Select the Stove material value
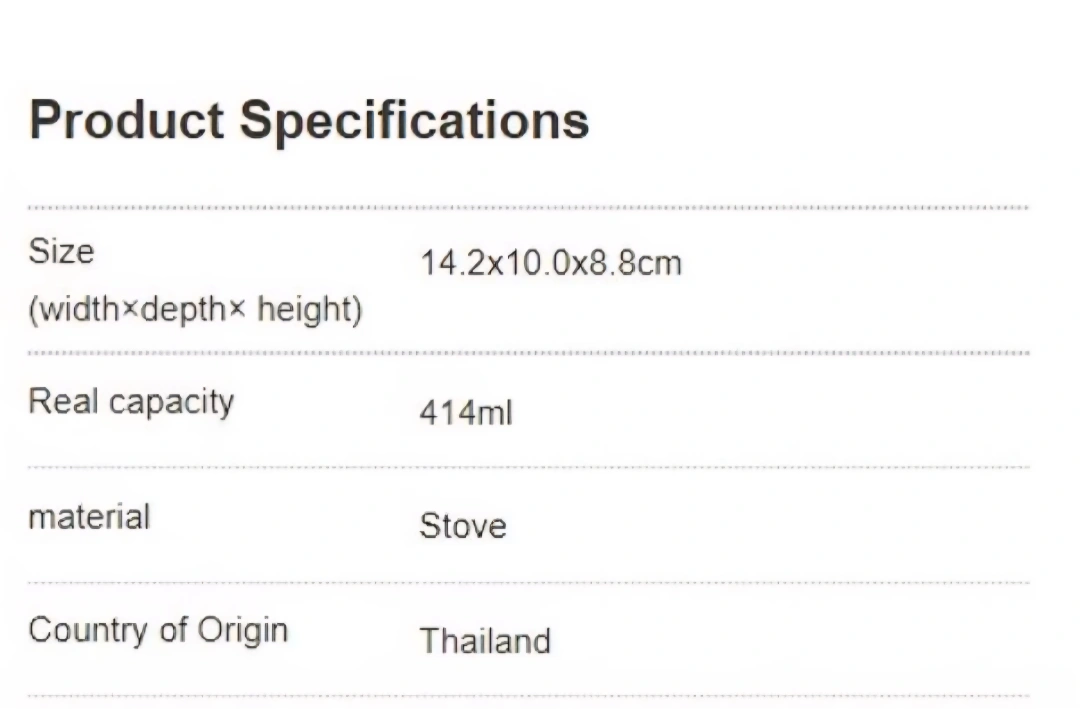Screen dimensions: 1080x709 [463, 526]
